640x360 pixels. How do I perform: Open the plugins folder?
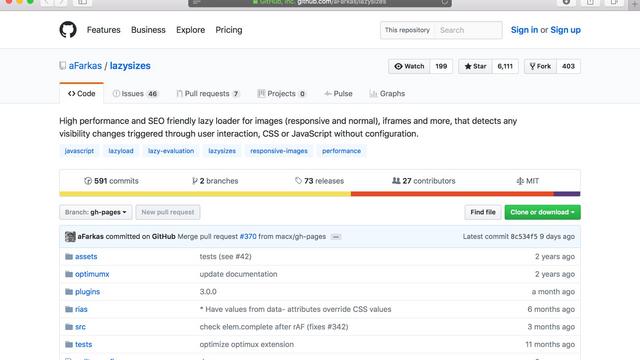click(x=87, y=291)
